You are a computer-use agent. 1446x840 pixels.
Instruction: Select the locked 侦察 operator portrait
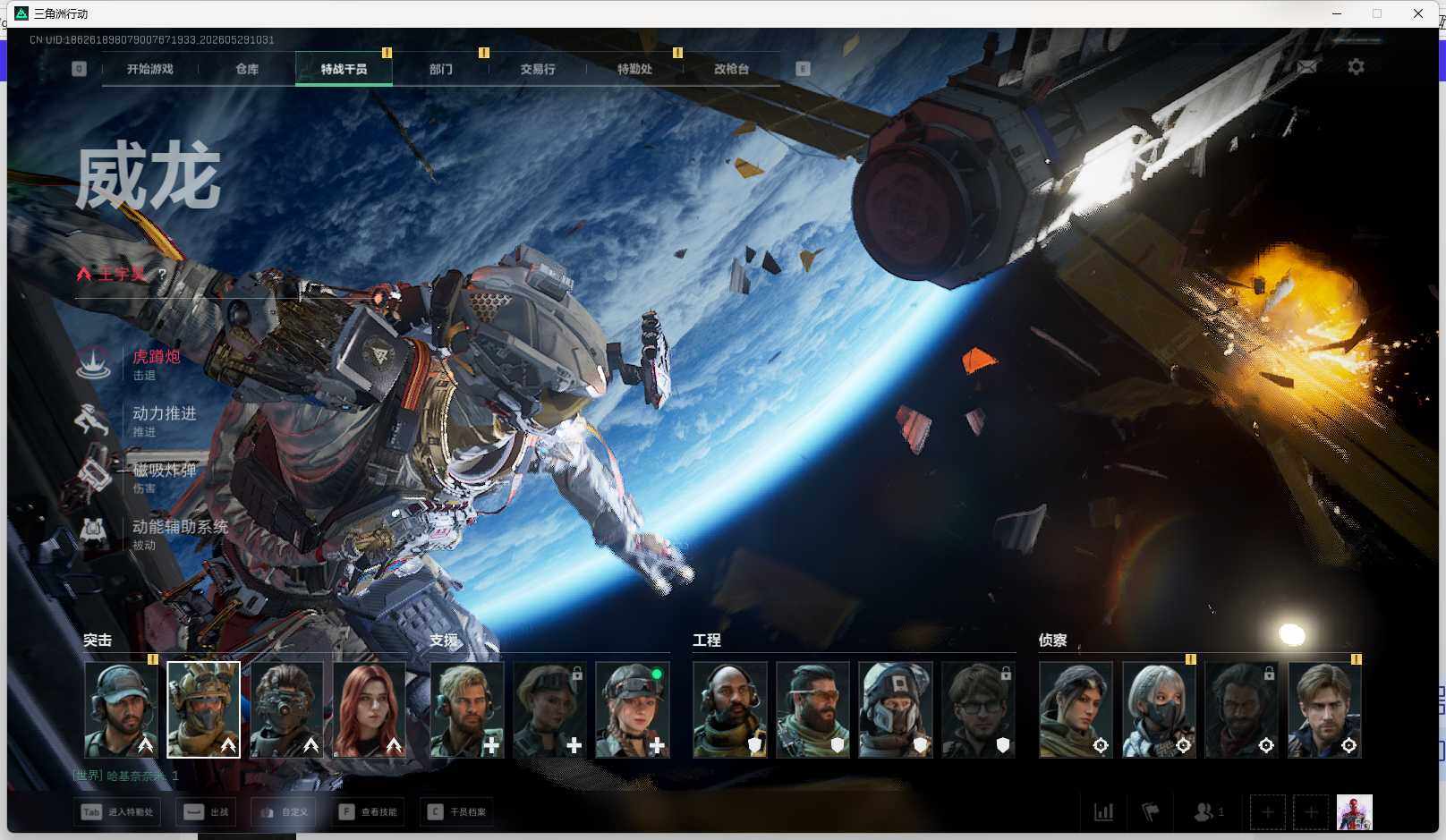(1242, 709)
